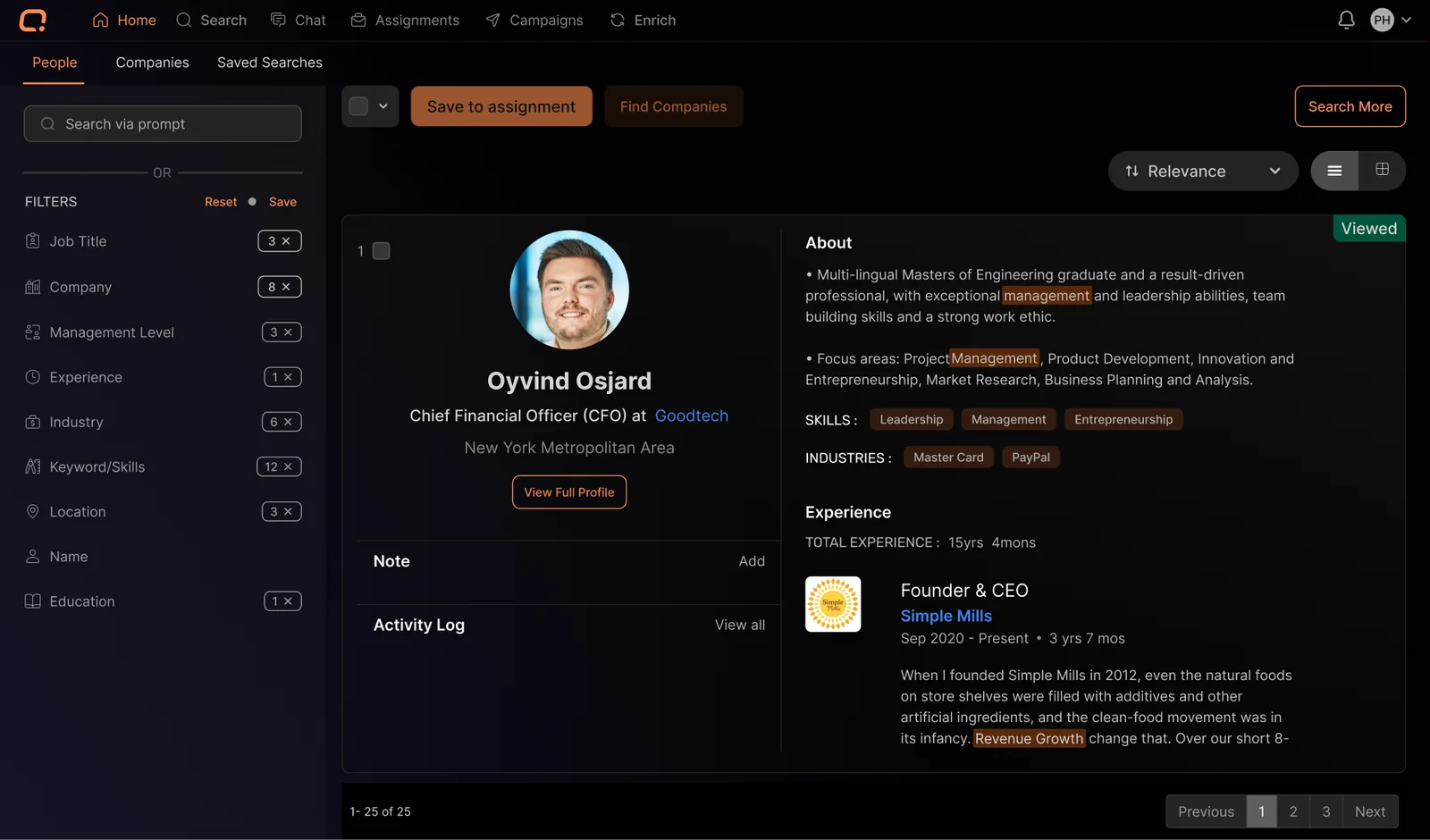Go to results page 1
Screen dimensions: 1430x840
pos(1261,811)
